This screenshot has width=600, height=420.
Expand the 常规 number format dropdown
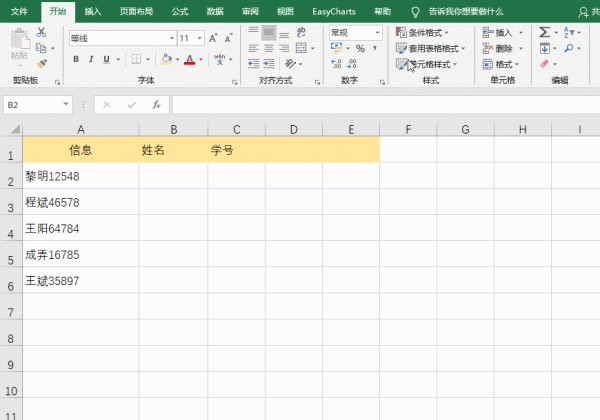(x=377, y=33)
